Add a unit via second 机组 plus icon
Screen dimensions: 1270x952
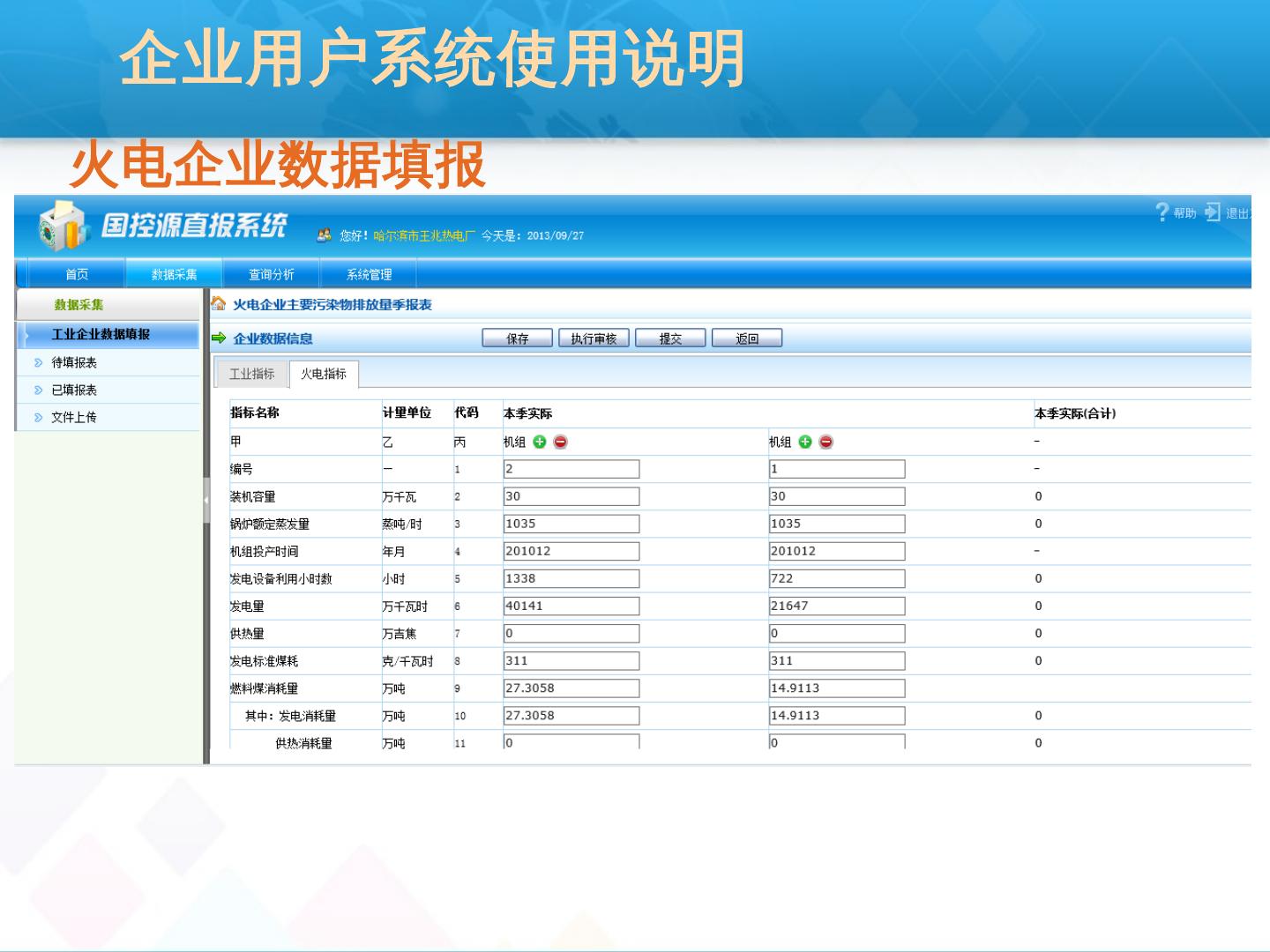(x=805, y=442)
